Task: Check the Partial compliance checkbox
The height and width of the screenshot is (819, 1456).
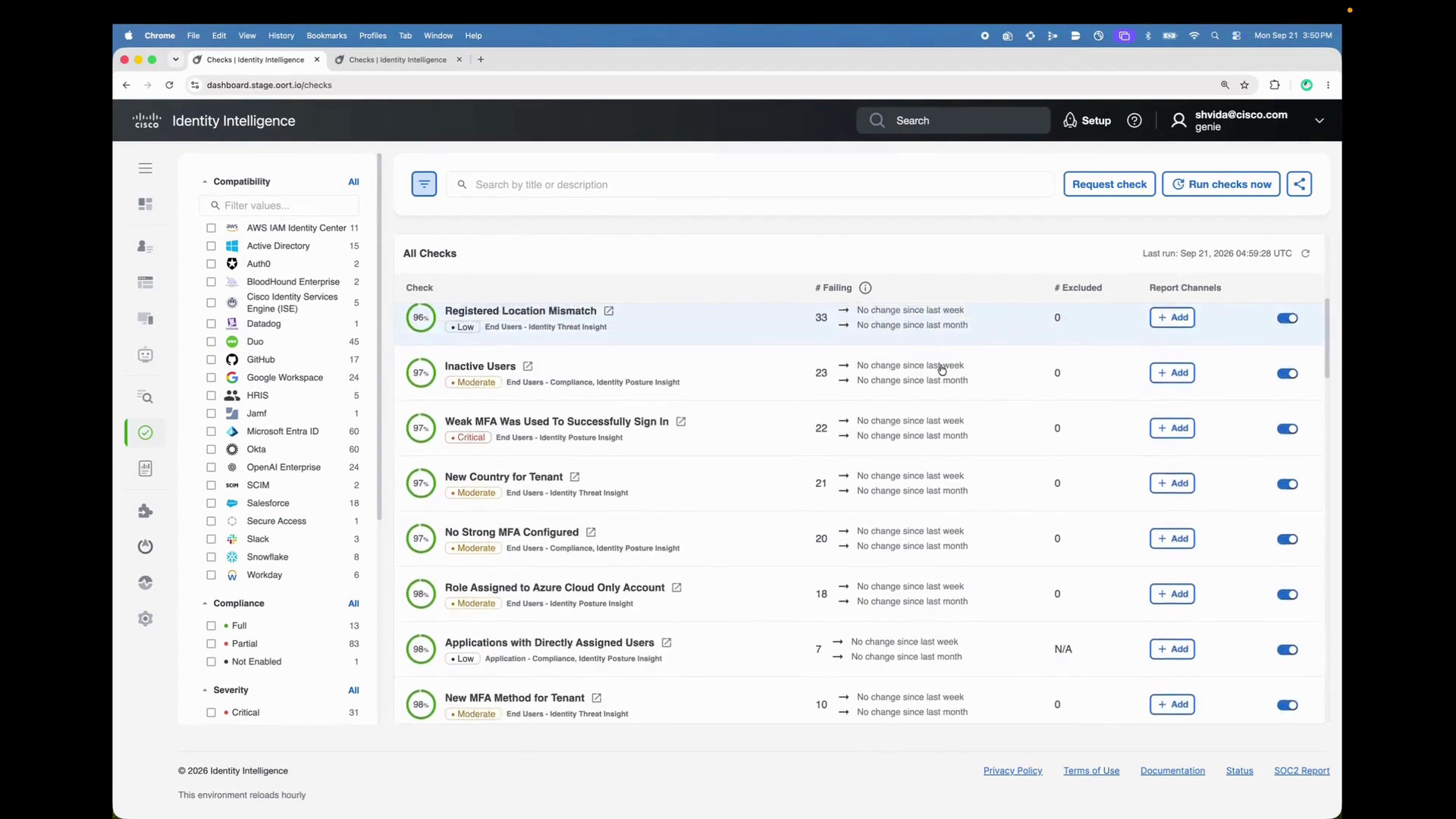Action: pos(212,644)
